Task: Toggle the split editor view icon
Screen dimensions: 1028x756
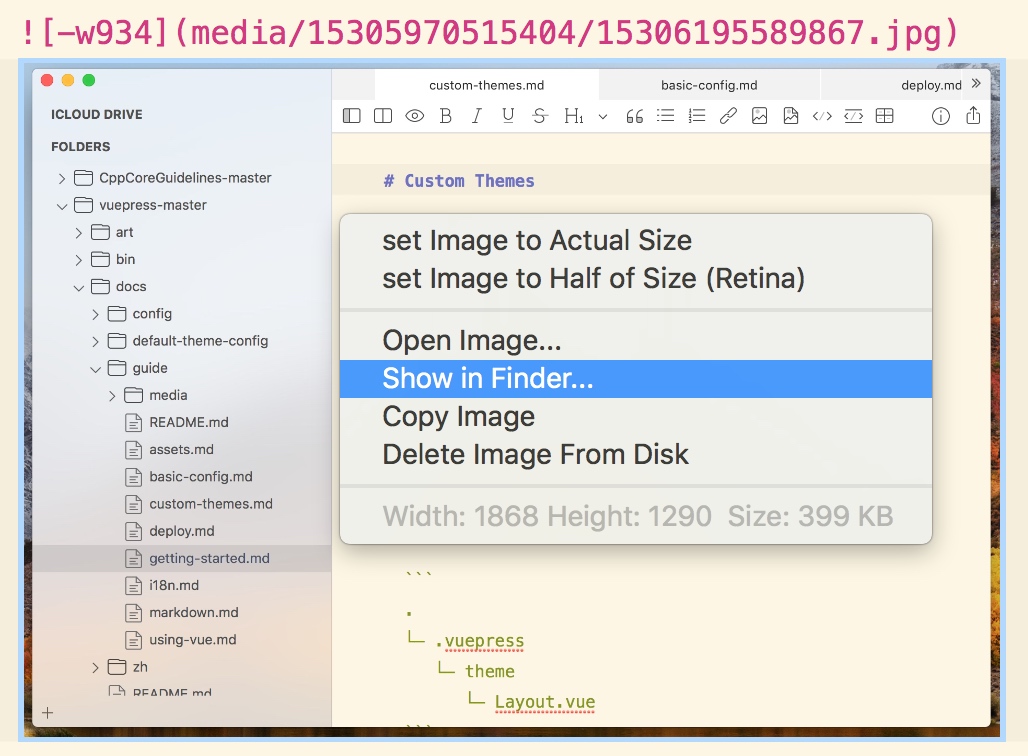Action: coord(383,116)
